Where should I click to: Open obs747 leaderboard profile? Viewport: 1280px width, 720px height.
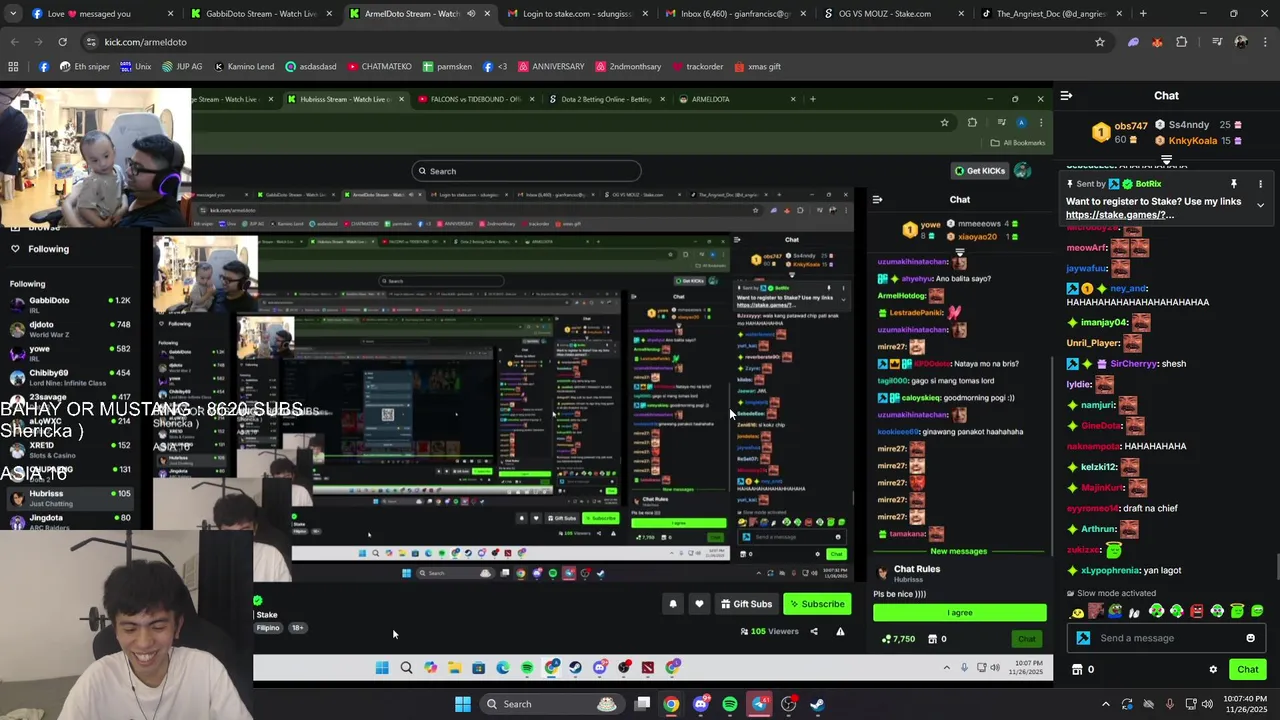click(x=1131, y=126)
